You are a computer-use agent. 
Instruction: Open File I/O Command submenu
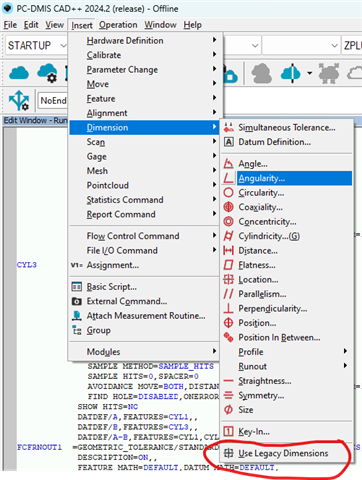tap(145, 250)
